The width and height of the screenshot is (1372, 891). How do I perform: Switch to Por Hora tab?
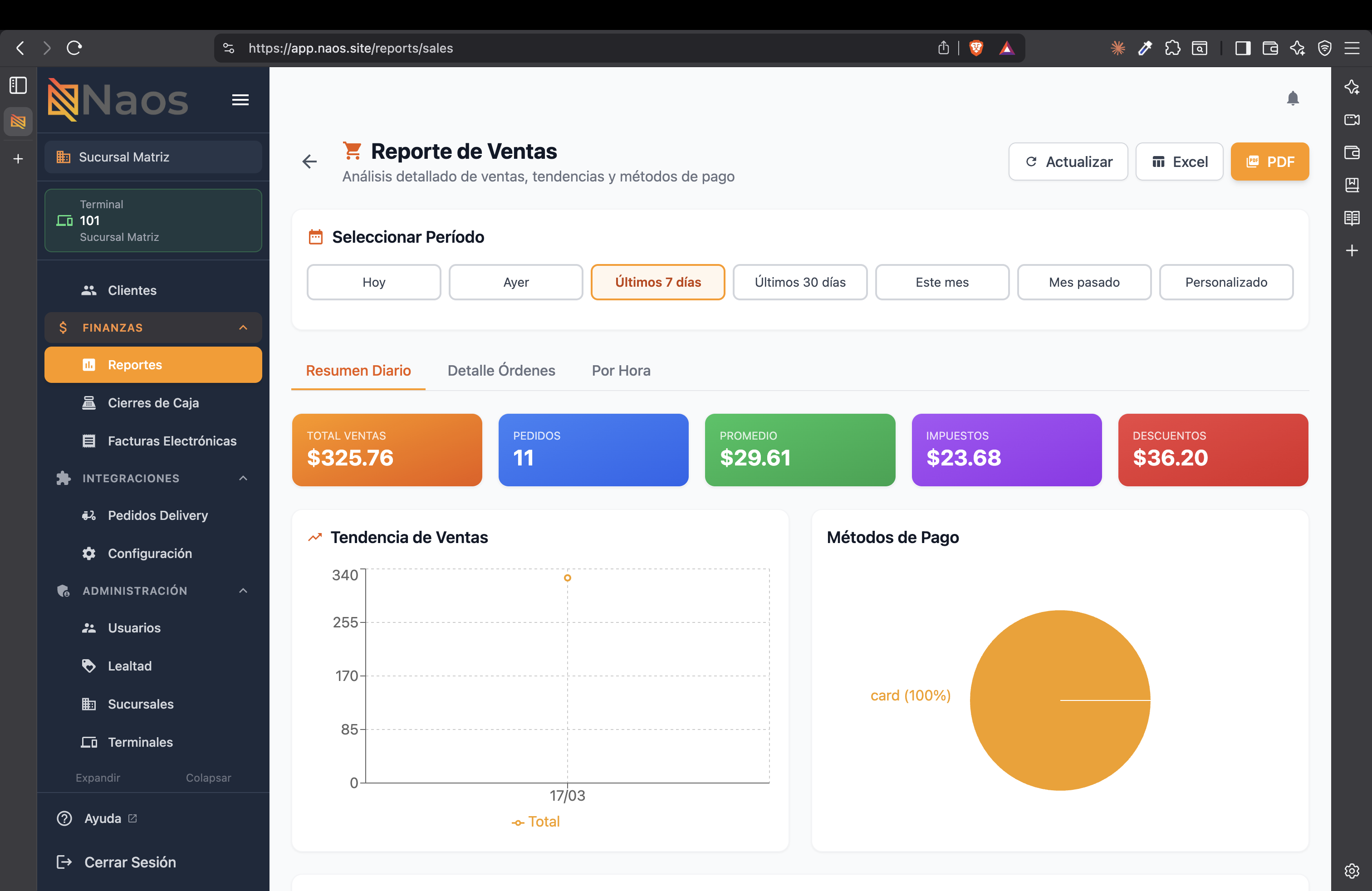[x=621, y=370]
